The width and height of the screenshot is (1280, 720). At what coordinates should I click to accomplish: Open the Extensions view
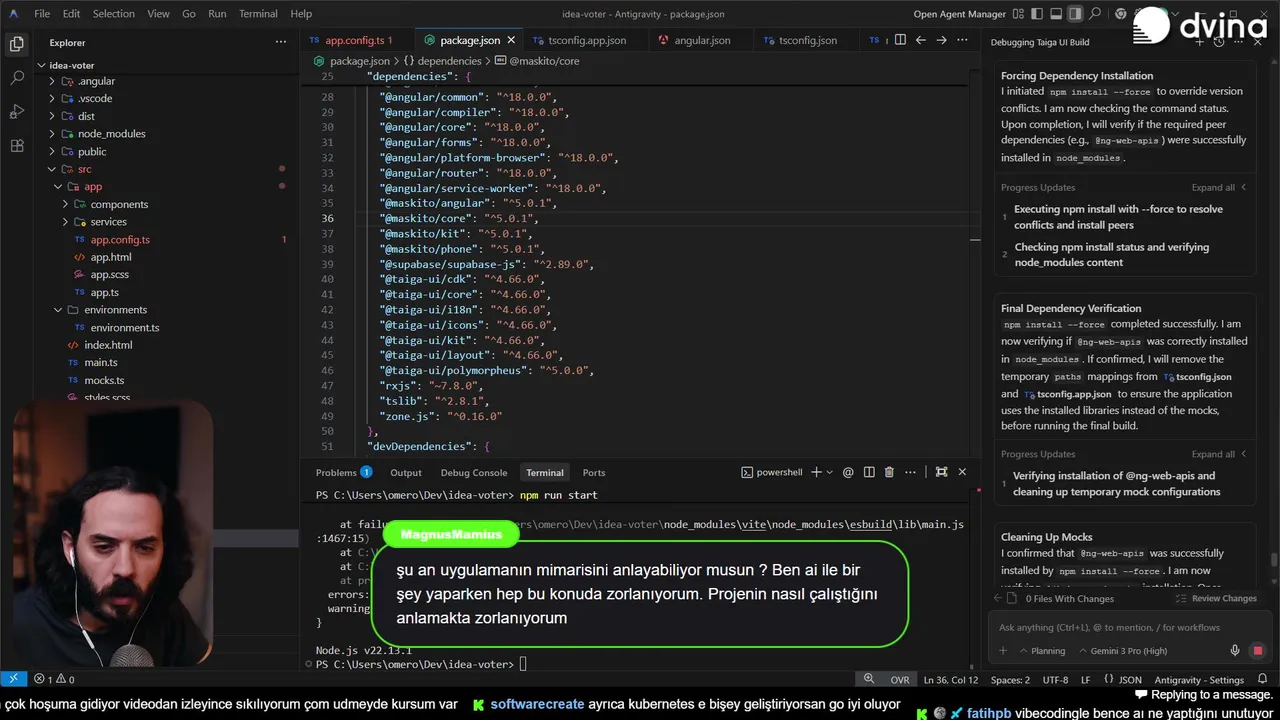click(x=16, y=146)
